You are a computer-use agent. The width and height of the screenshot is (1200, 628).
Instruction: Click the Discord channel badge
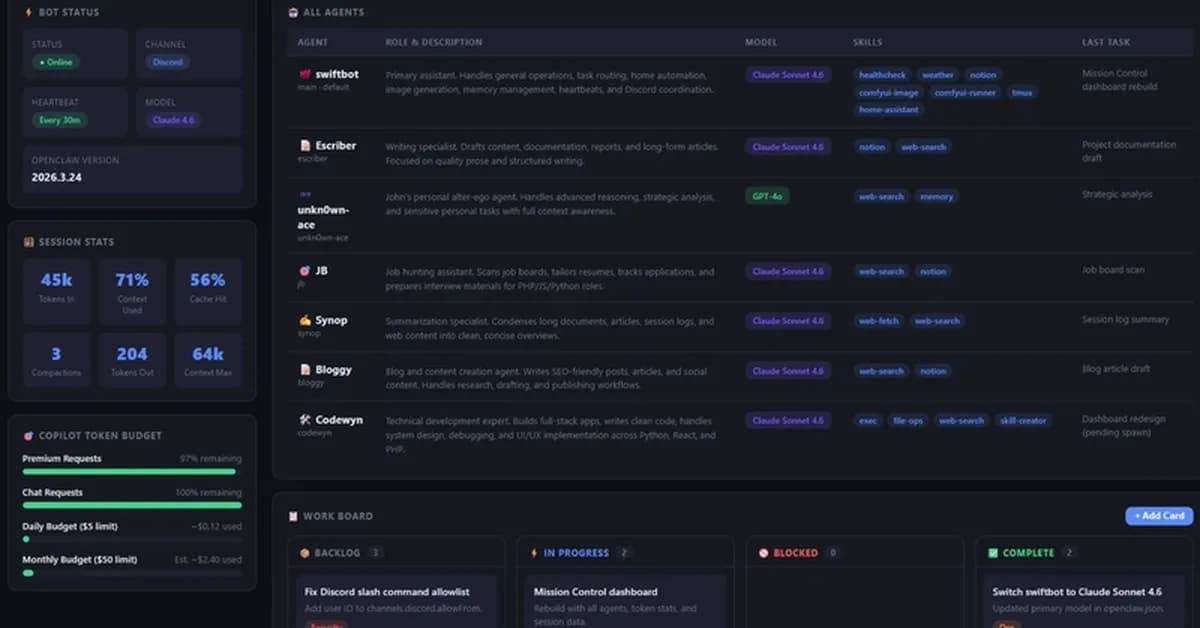167,61
